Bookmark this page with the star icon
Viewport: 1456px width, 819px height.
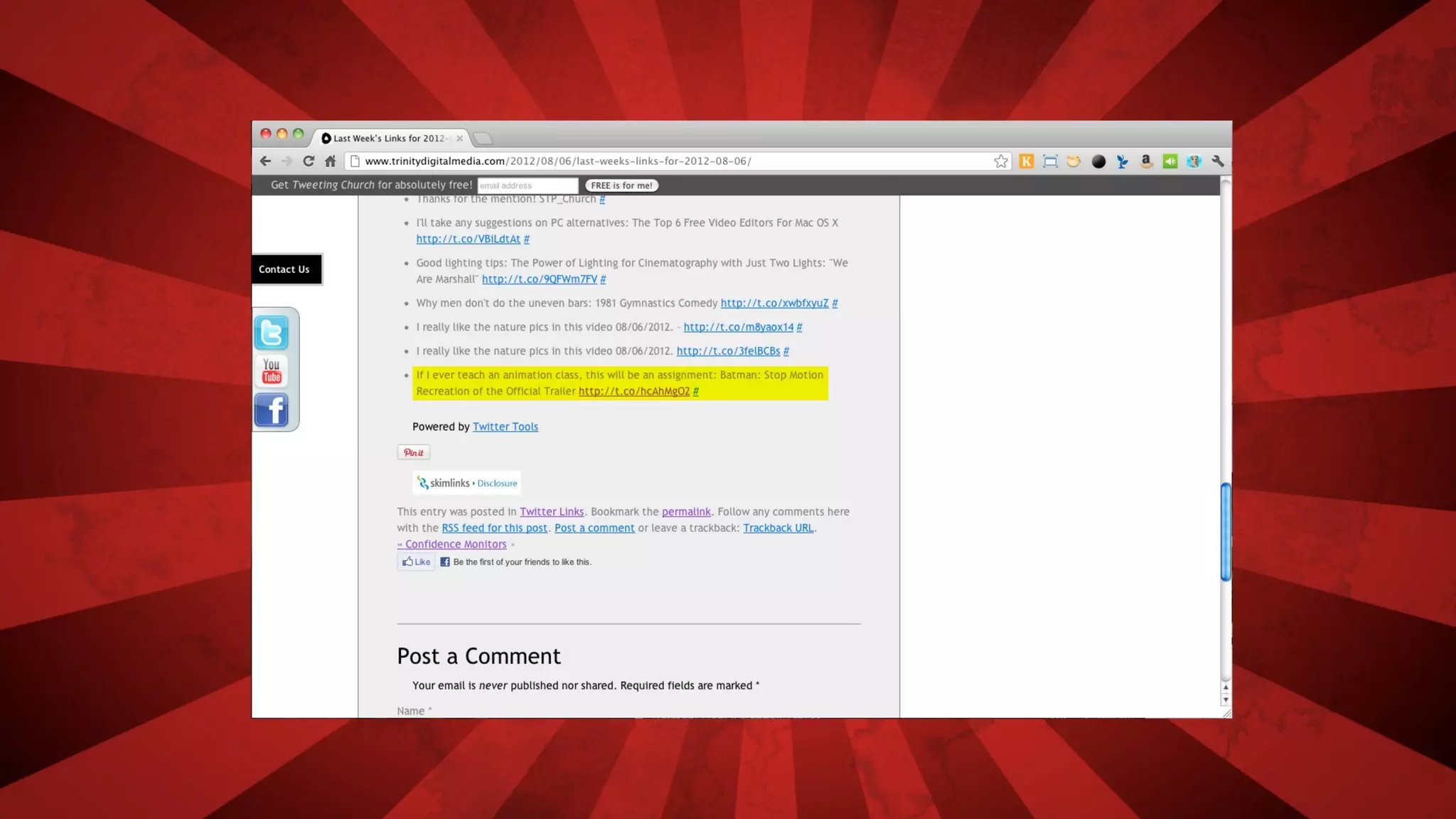(x=1001, y=161)
